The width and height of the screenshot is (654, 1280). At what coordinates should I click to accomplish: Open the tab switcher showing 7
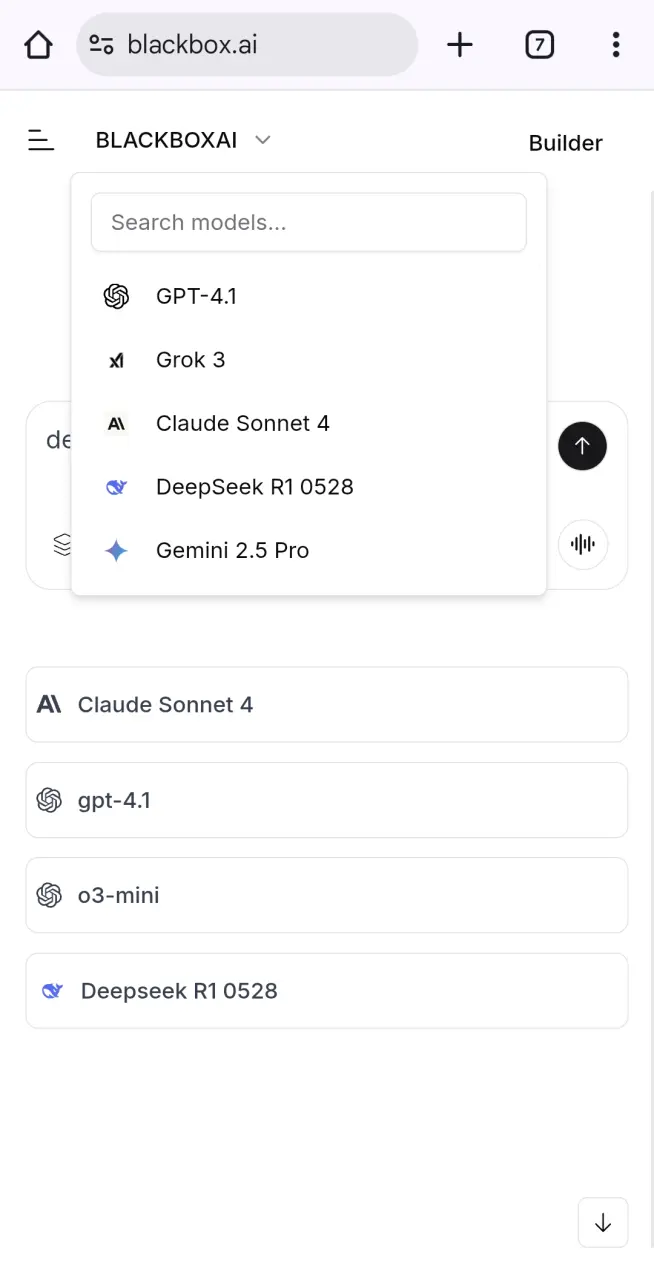pos(540,44)
